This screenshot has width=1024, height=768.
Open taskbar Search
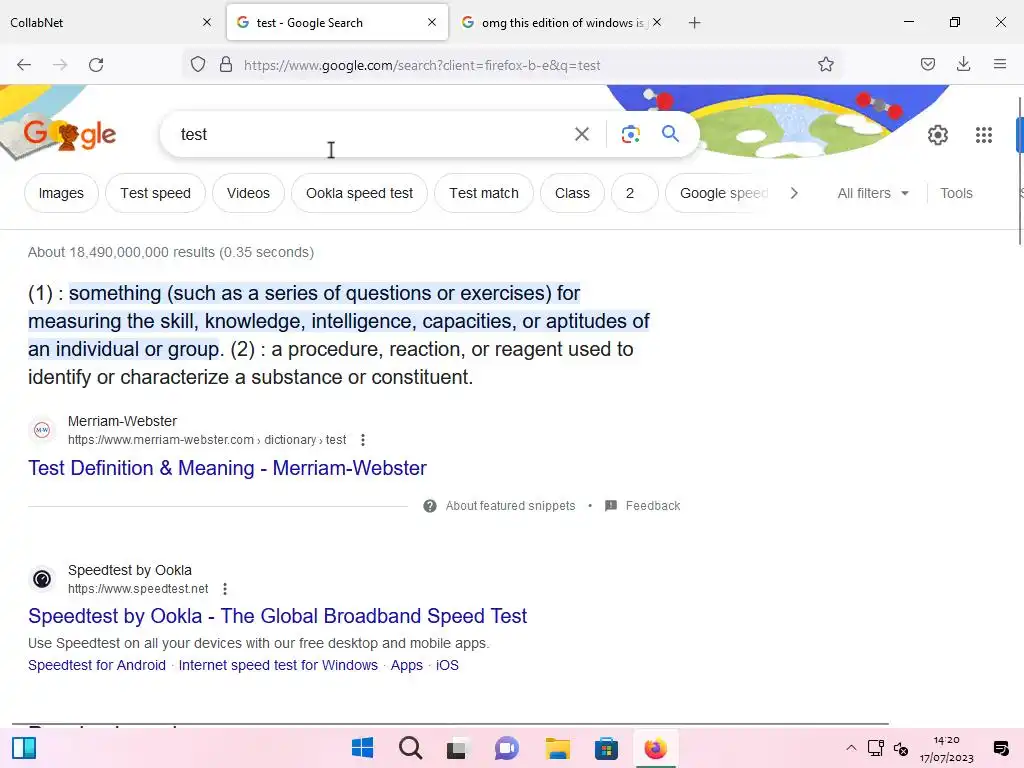tap(411, 748)
